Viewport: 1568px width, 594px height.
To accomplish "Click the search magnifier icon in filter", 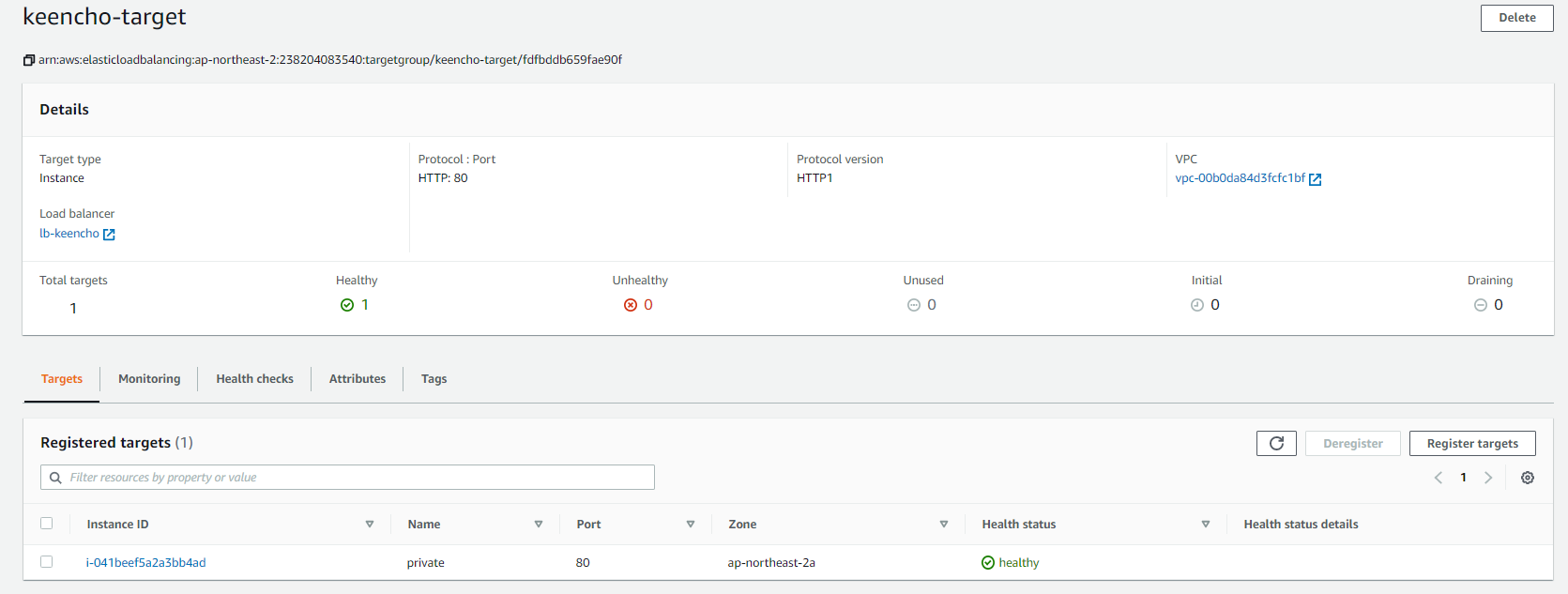I will point(55,478).
